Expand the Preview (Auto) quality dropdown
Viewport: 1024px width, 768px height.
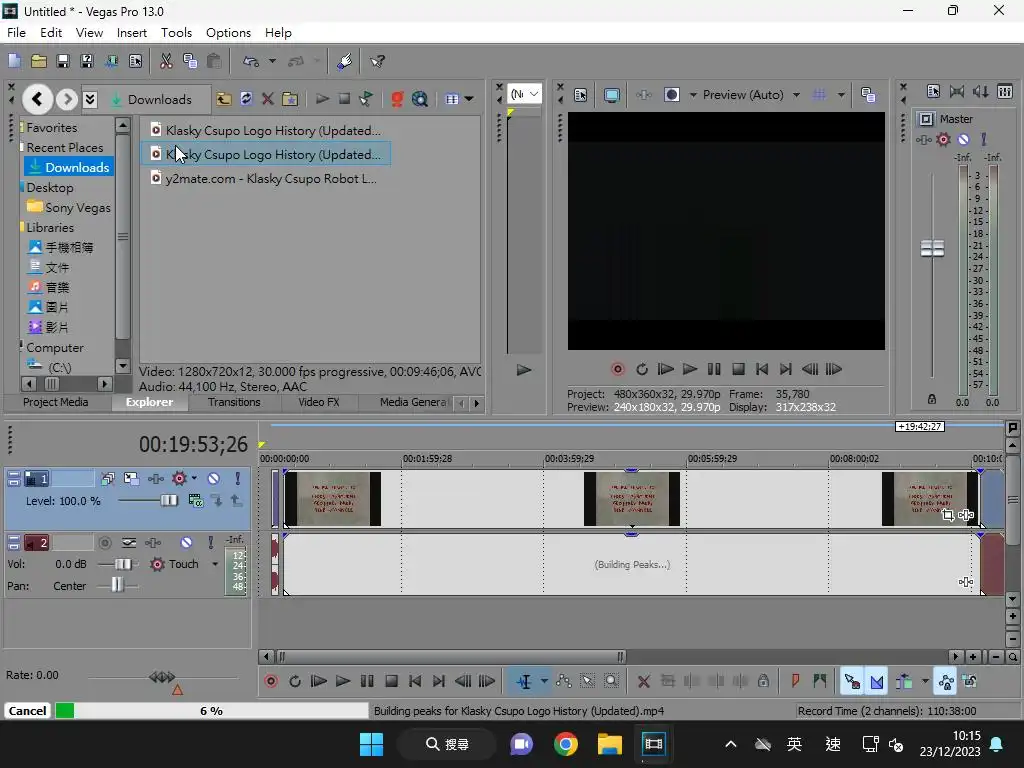click(x=796, y=95)
